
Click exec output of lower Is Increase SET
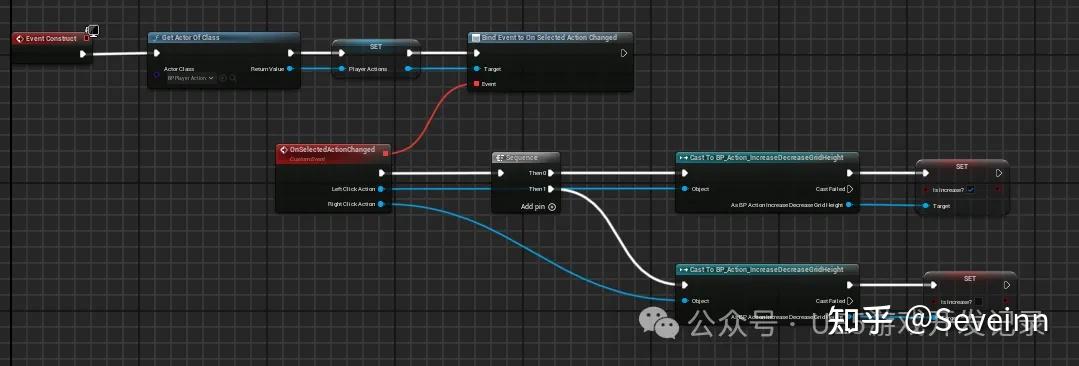1007,285
